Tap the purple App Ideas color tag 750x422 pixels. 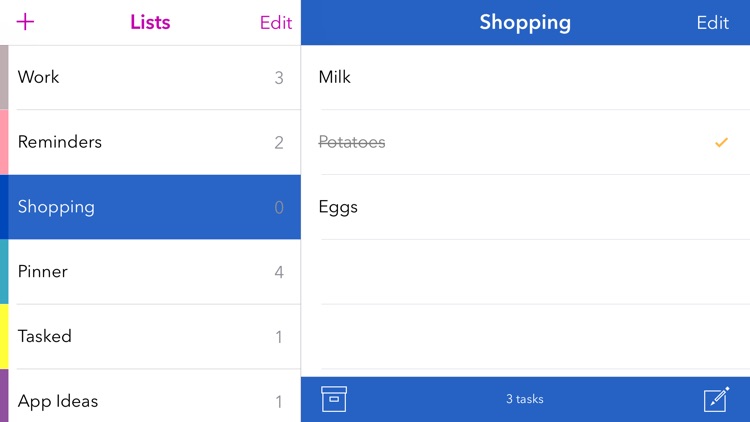pyautogui.click(x=4, y=397)
